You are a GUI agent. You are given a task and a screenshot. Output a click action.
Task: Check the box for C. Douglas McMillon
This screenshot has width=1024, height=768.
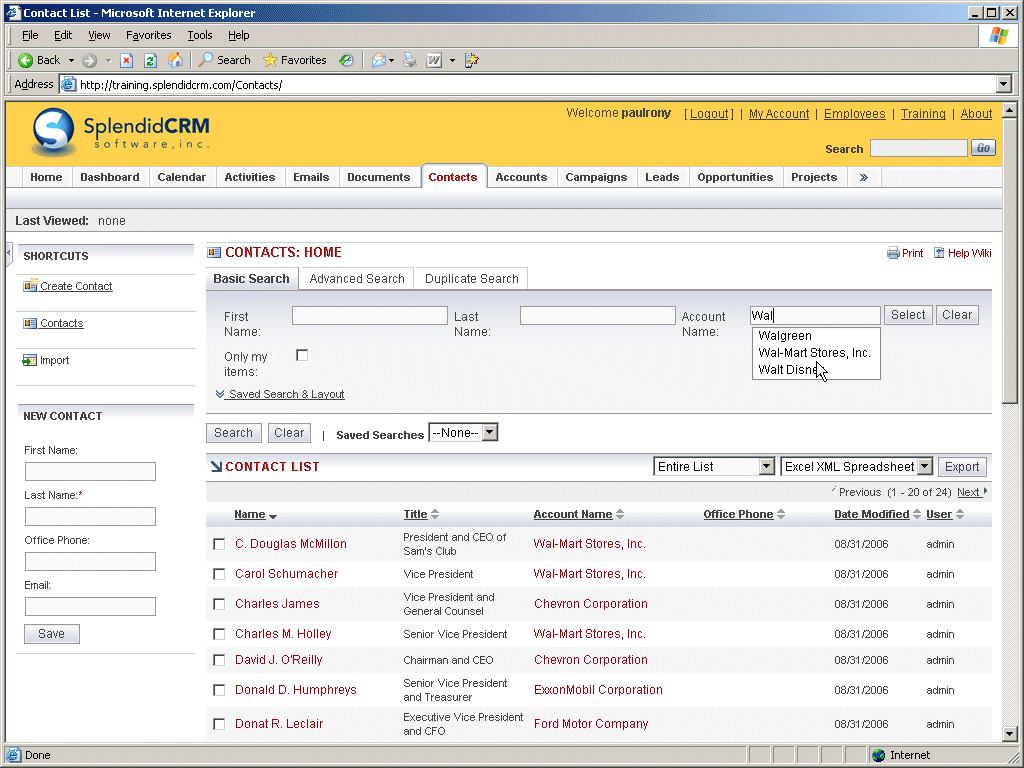219,544
